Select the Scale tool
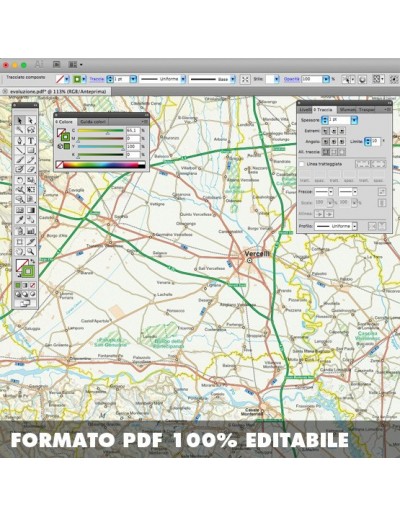This screenshot has width=400, height=517. coord(31,180)
